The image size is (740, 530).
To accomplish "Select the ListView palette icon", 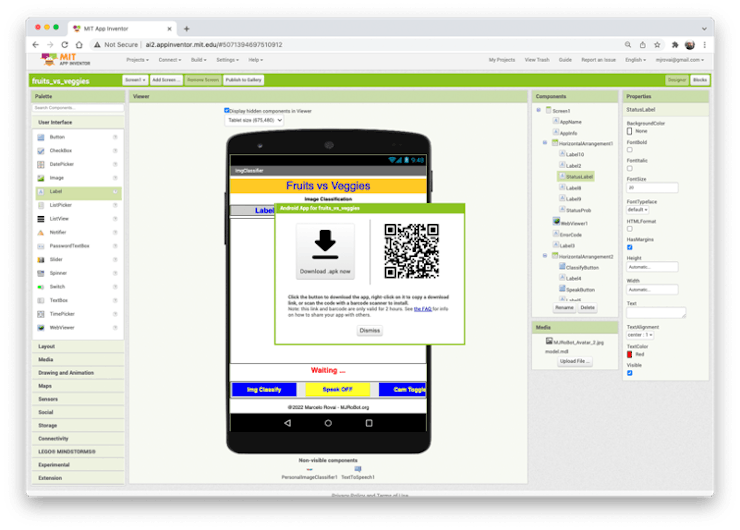I will tap(41, 219).
